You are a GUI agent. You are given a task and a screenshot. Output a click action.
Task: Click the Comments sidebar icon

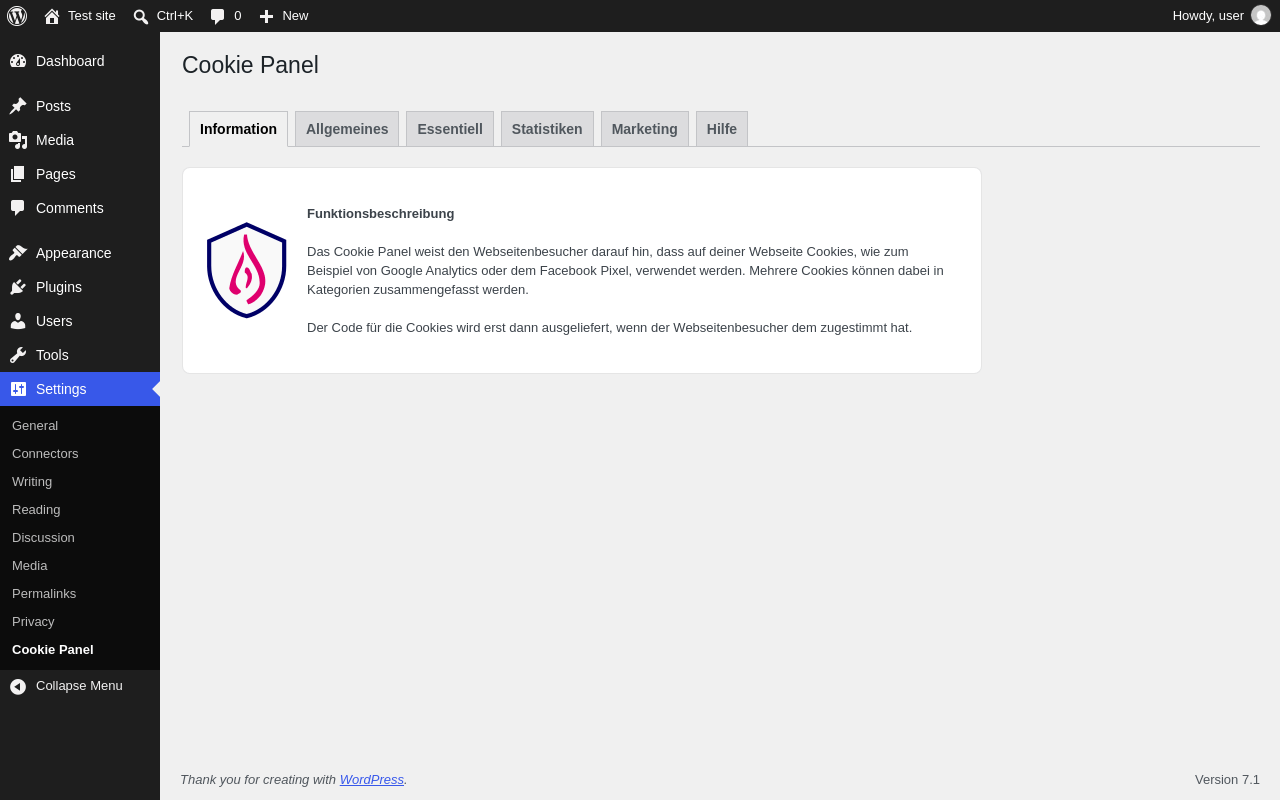pyautogui.click(x=18, y=208)
